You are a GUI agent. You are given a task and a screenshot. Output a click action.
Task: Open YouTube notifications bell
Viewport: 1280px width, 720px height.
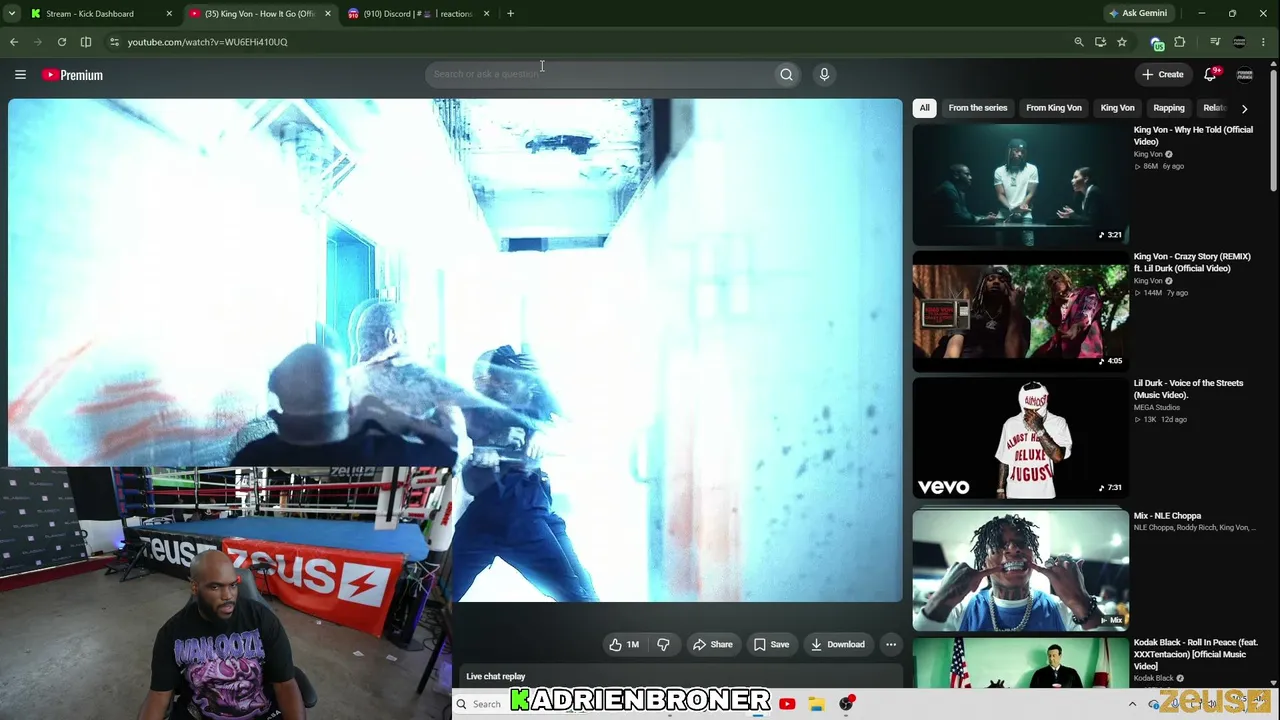point(1210,74)
